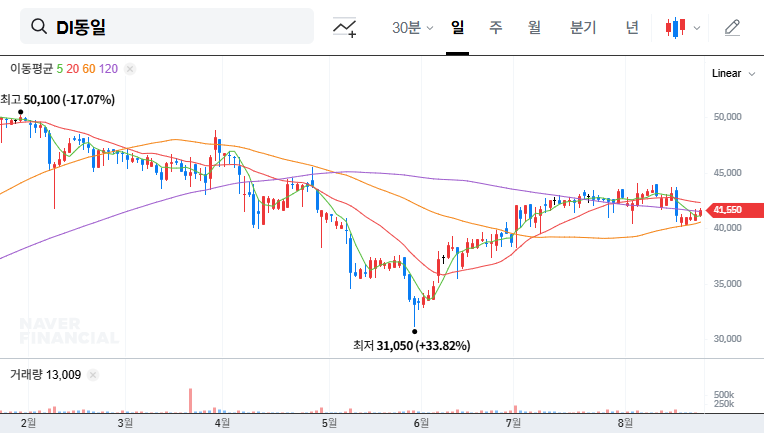The image size is (764, 433).
Task: Click the 6월 date axis label
Action: [x=421, y=423]
